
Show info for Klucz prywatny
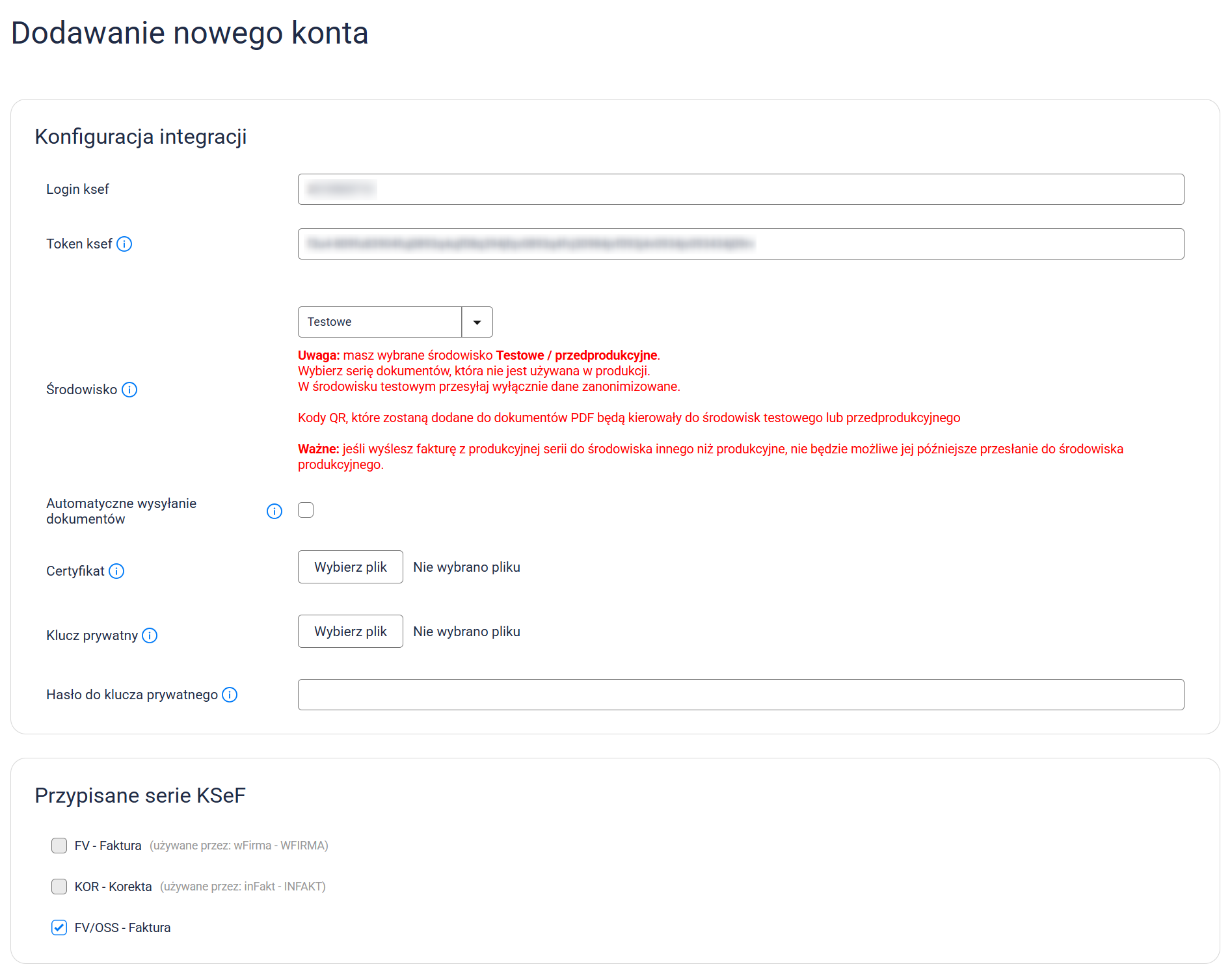(150, 635)
